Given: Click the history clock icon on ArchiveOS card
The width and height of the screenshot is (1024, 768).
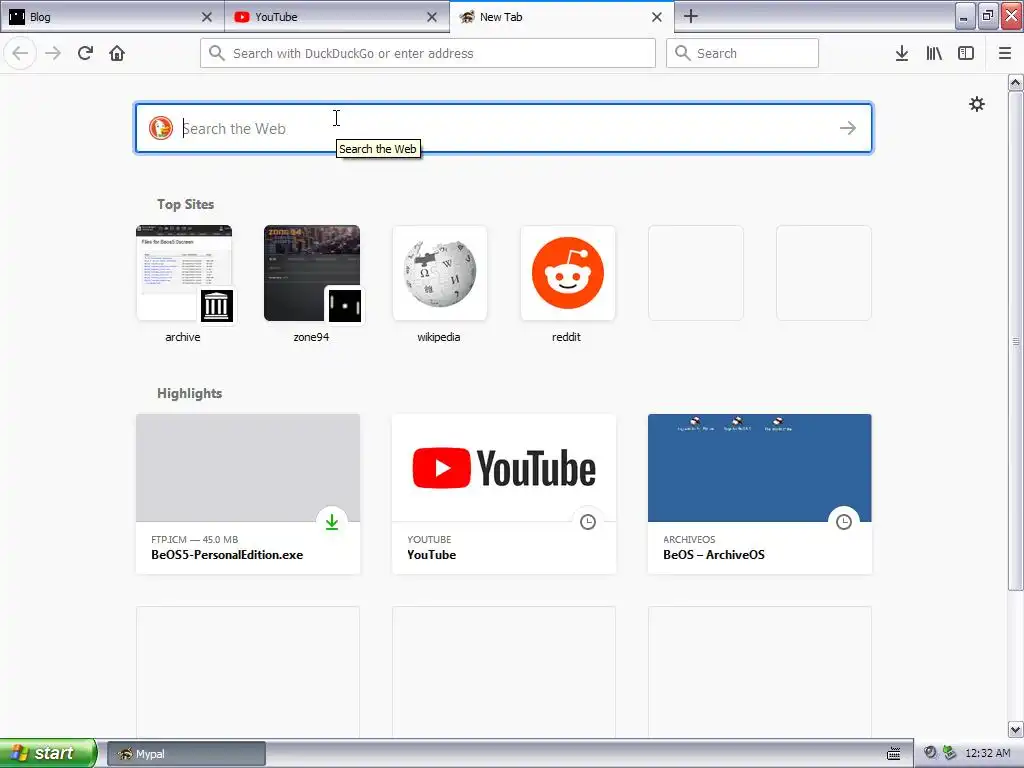Looking at the screenshot, I should pos(844,522).
